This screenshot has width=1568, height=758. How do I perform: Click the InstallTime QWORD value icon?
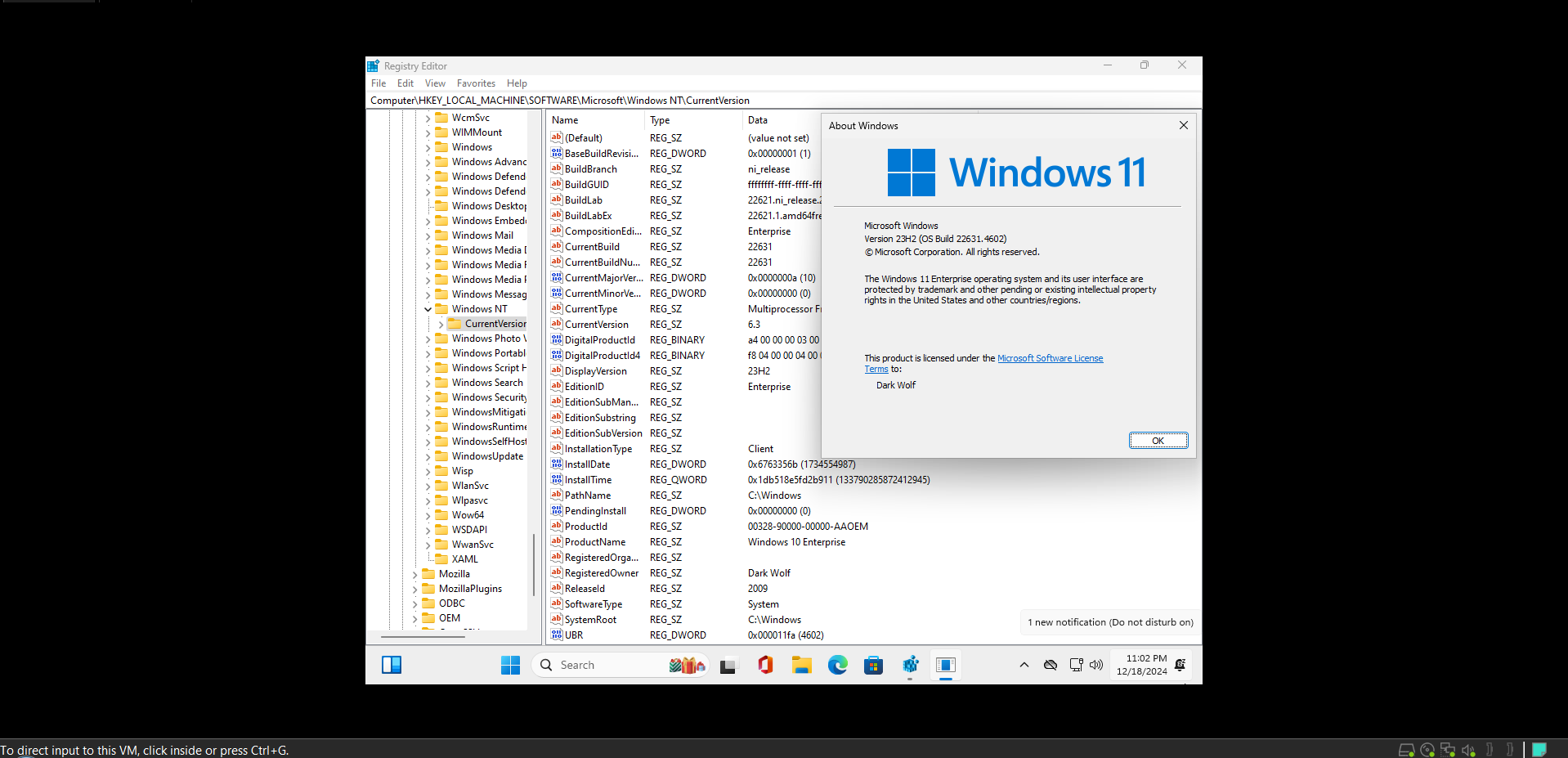coord(557,479)
